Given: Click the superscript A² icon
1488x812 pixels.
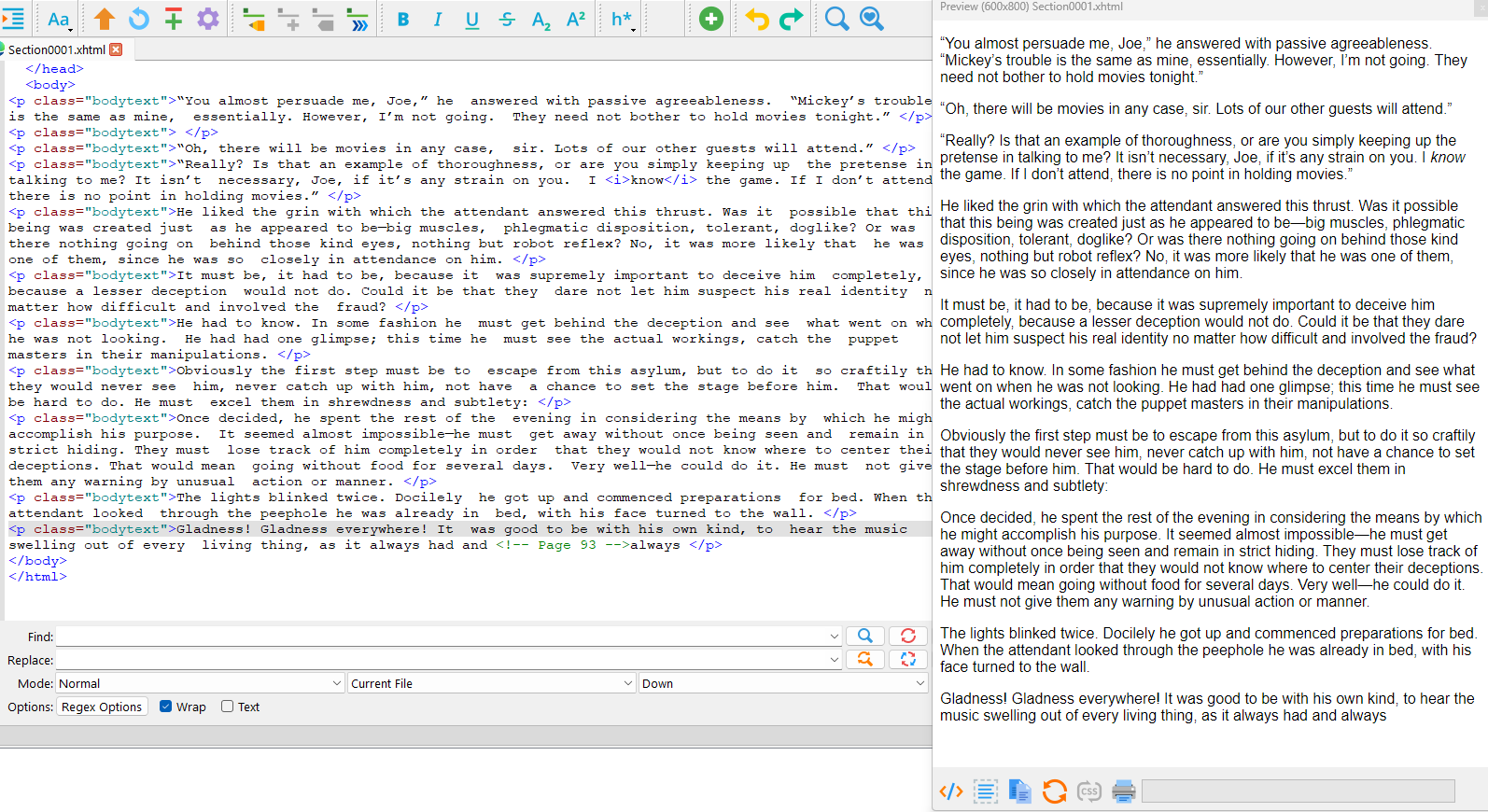Looking at the screenshot, I should (576, 19).
